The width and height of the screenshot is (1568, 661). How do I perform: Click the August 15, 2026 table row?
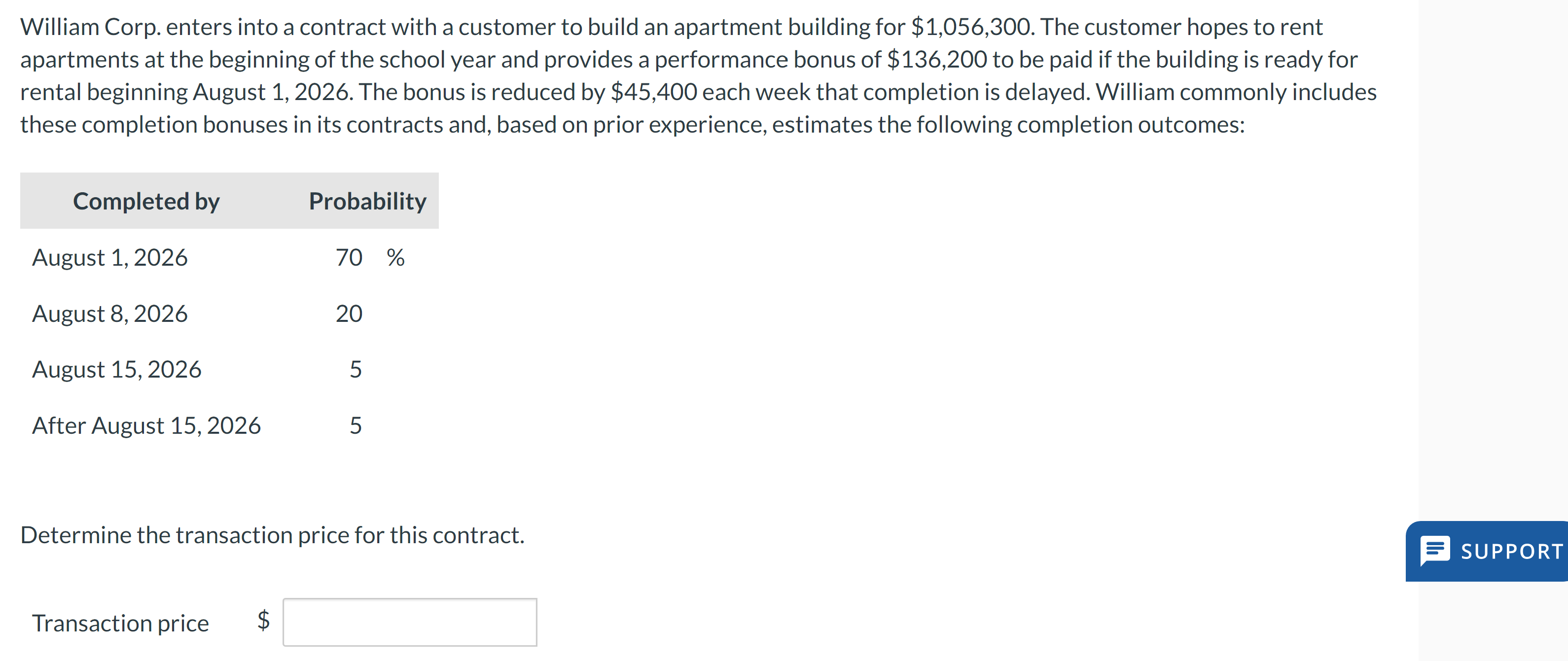pos(116,369)
